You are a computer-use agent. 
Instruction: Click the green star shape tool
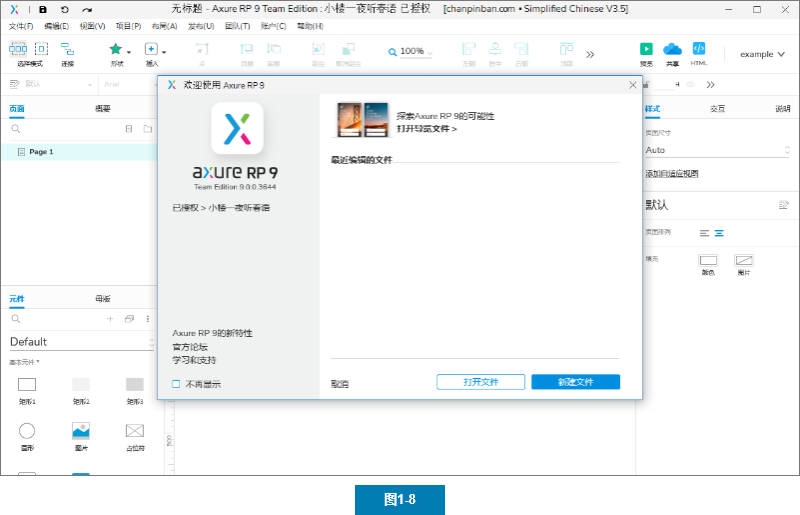(116, 49)
